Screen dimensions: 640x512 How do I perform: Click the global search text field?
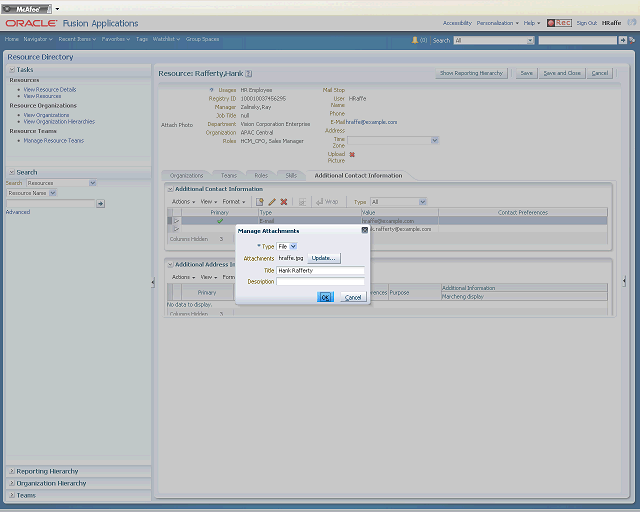tap(578, 40)
